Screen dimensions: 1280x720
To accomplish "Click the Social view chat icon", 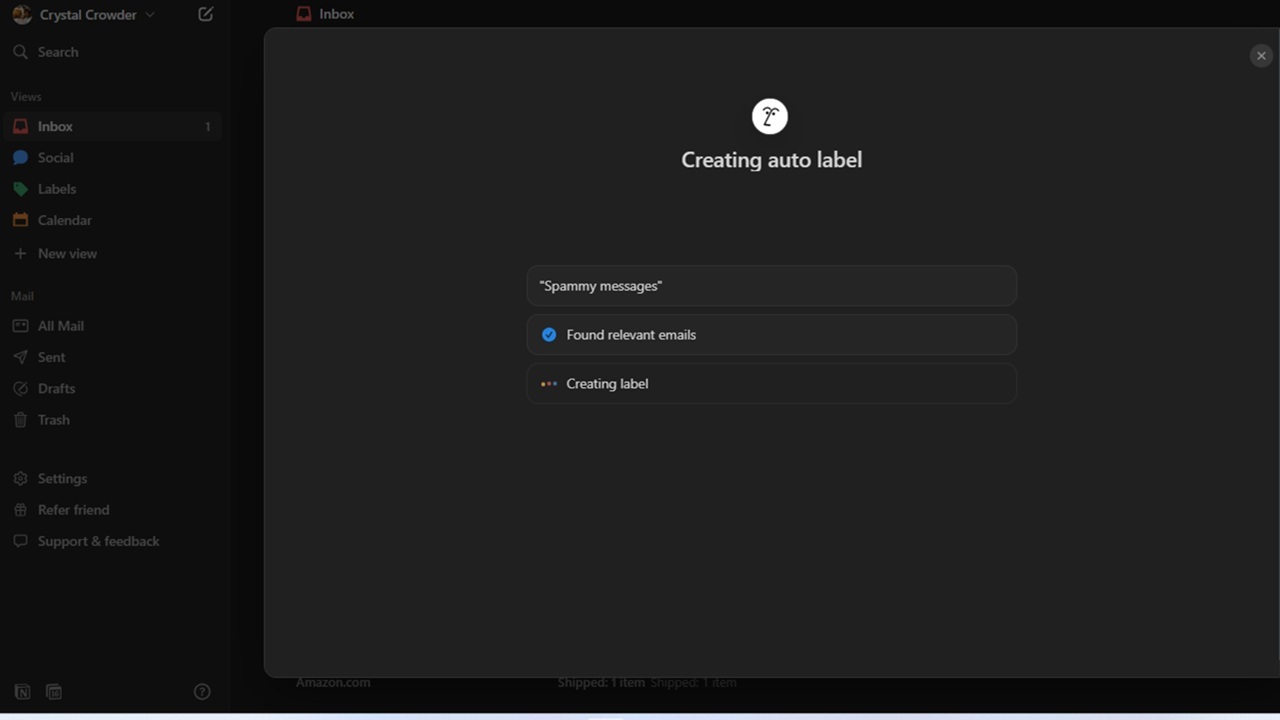I will [x=21, y=157].
